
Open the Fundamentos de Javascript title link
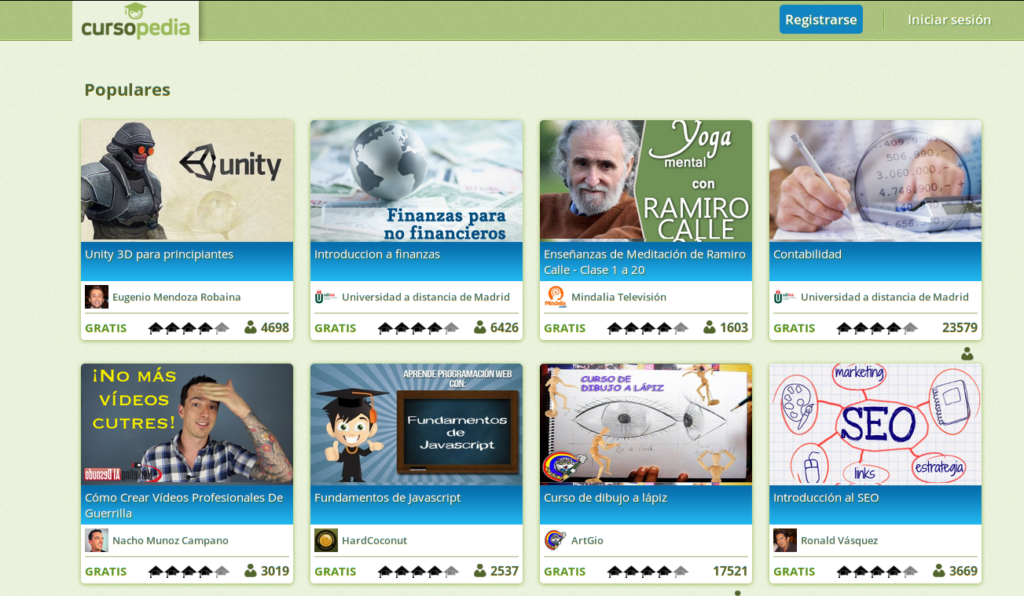click(387, 498)
